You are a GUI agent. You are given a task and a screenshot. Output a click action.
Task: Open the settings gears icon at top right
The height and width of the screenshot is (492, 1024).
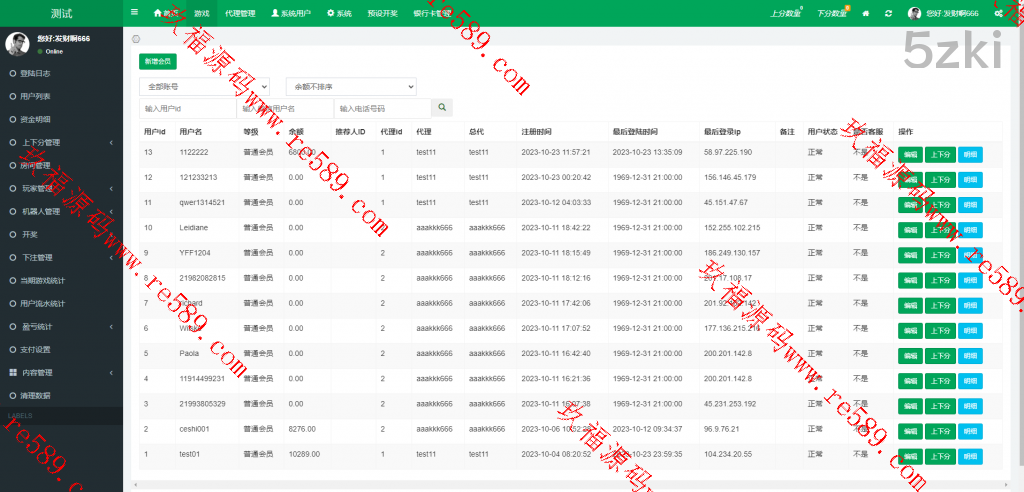[999, 13]
